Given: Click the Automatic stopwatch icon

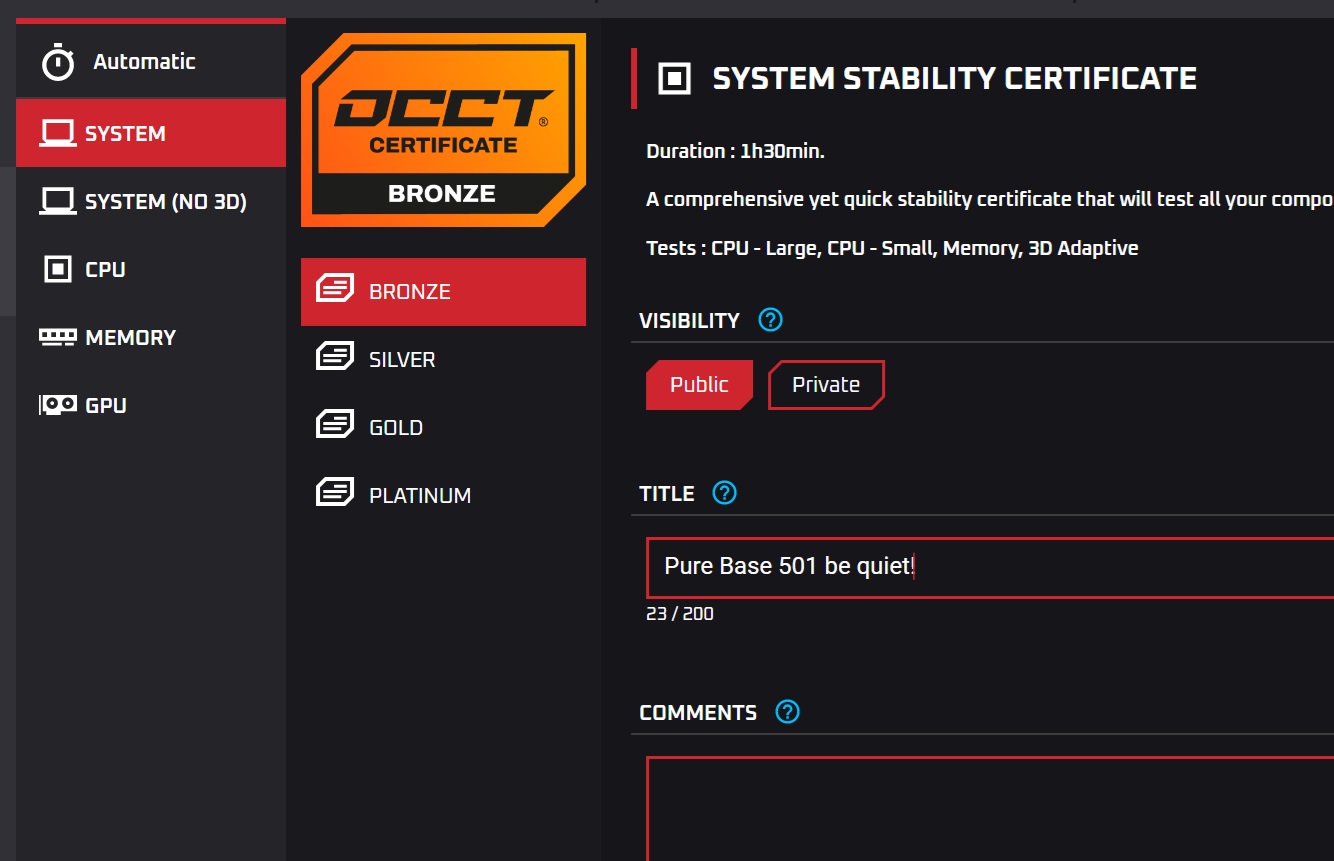Looking at the screenshot, I should [58, 62].
